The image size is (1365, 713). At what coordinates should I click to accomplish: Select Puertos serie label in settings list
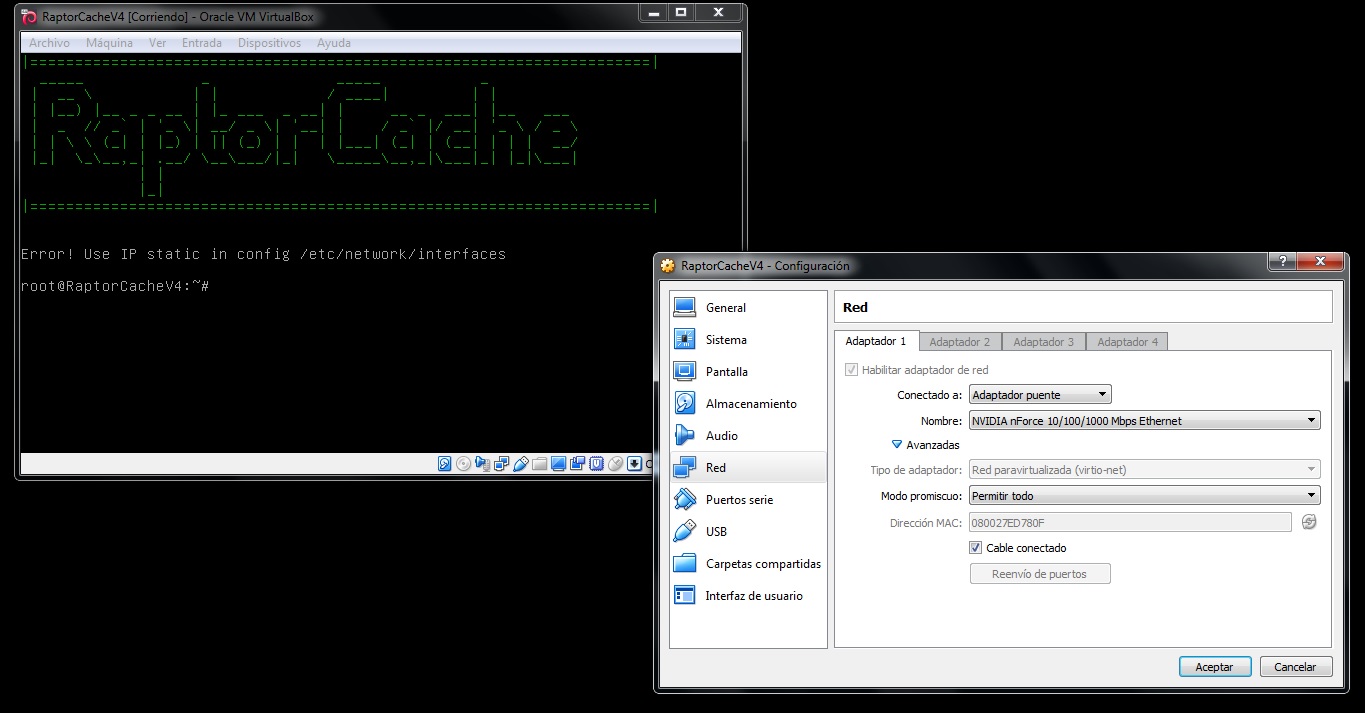point(739,500)
